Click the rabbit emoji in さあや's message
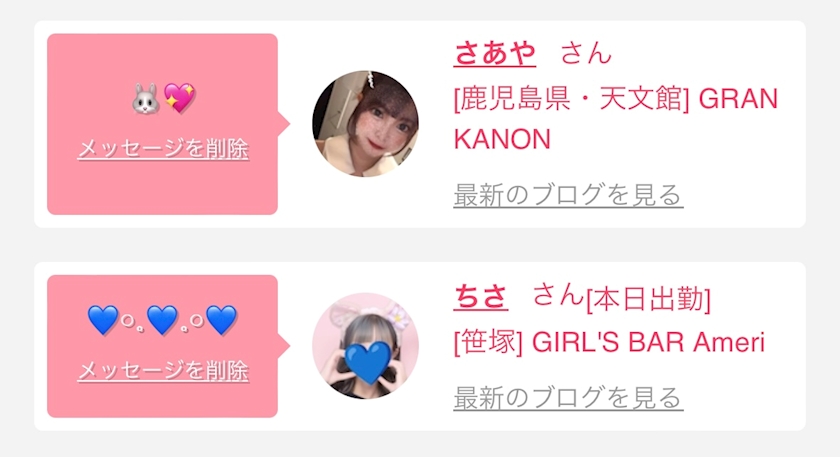Screen dimensions: 840x457 146,98
